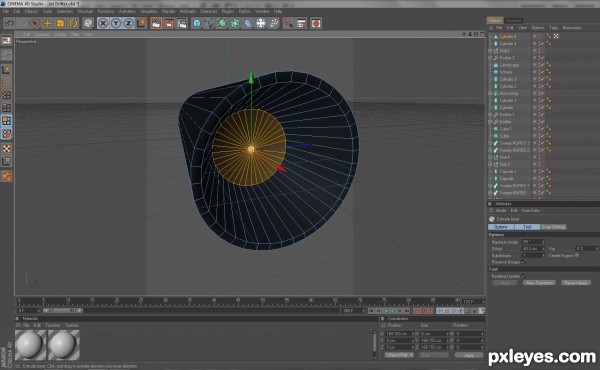
Task: Click the orange sphere icon in left sidebar
Action: click(x=7, y=176)
